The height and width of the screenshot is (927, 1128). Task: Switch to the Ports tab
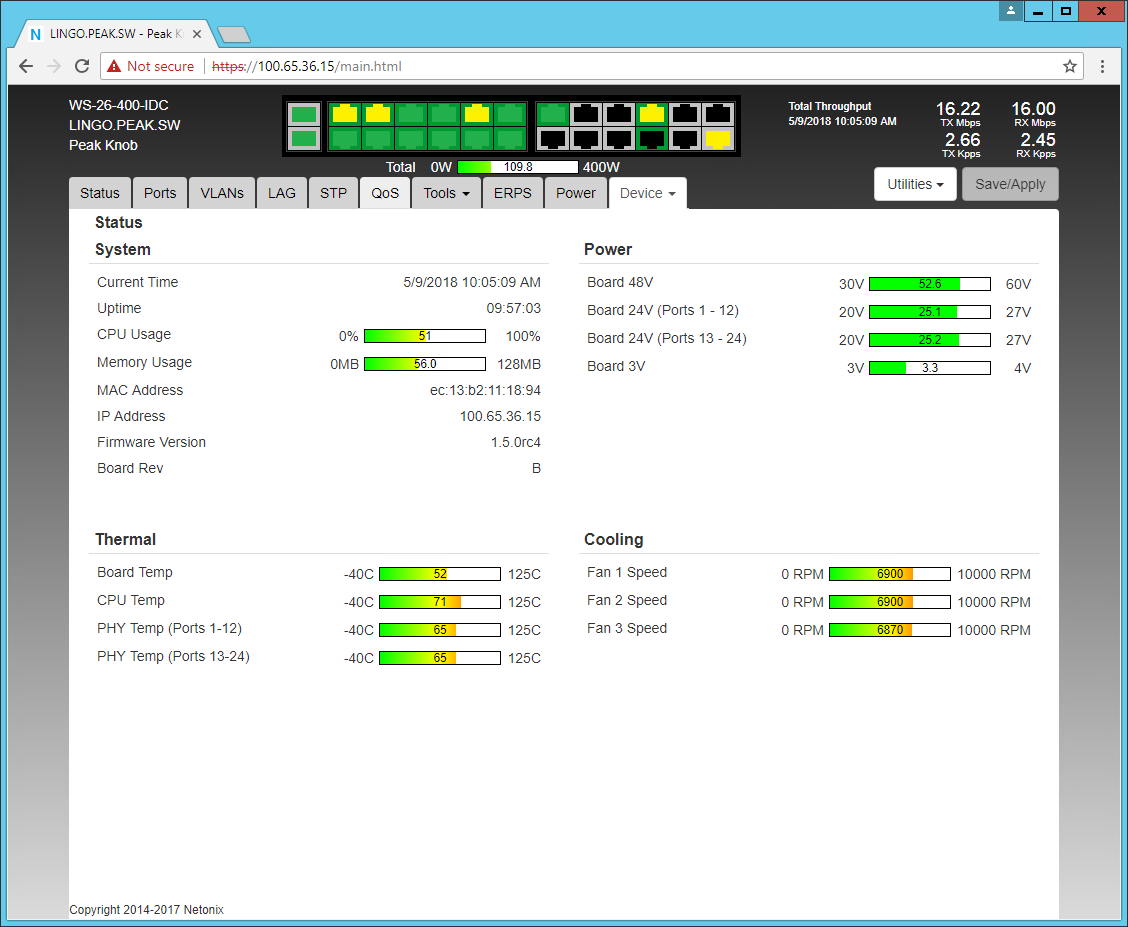(160, 193)
